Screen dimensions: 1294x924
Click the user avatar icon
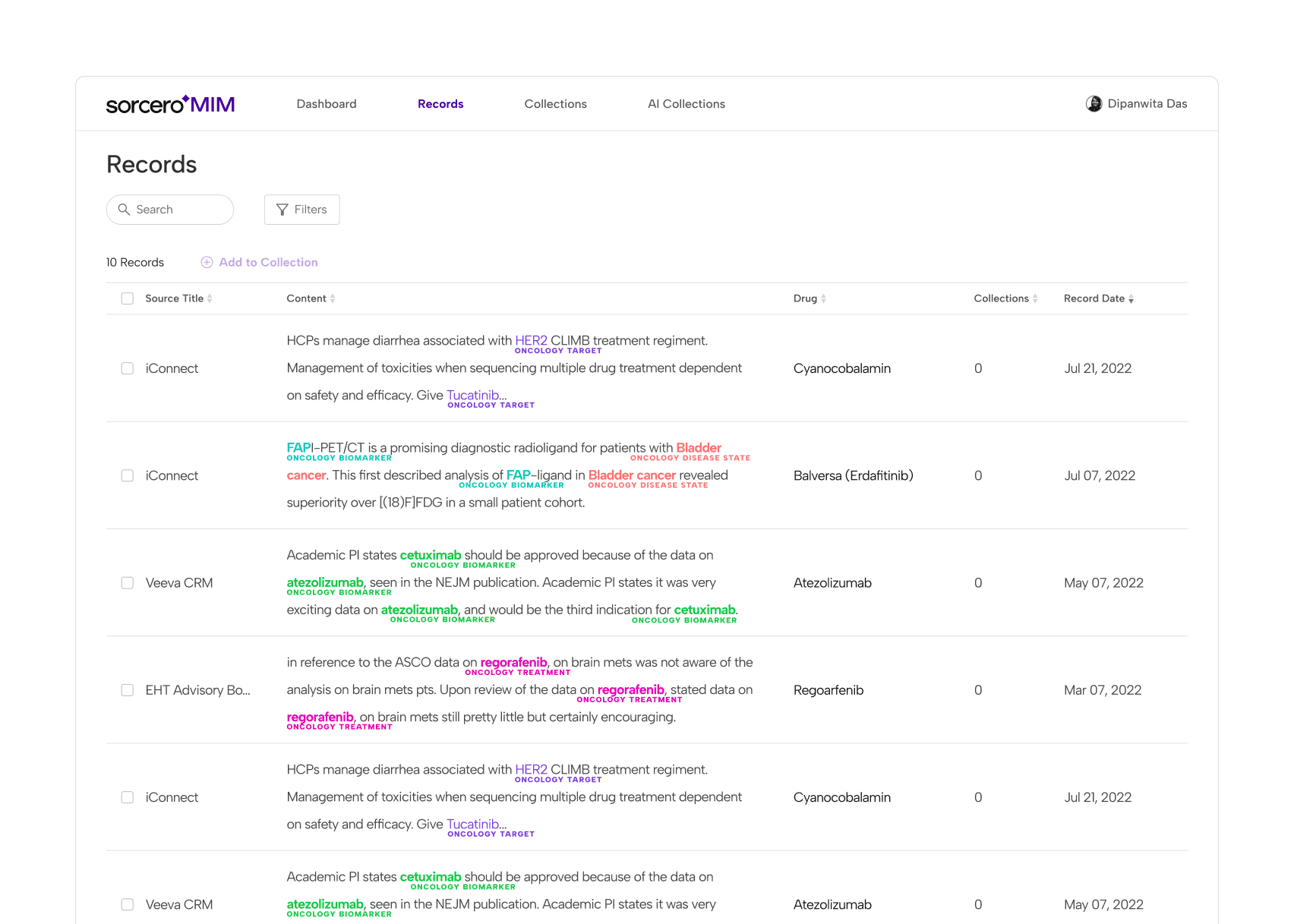(x=1094, y=104)
